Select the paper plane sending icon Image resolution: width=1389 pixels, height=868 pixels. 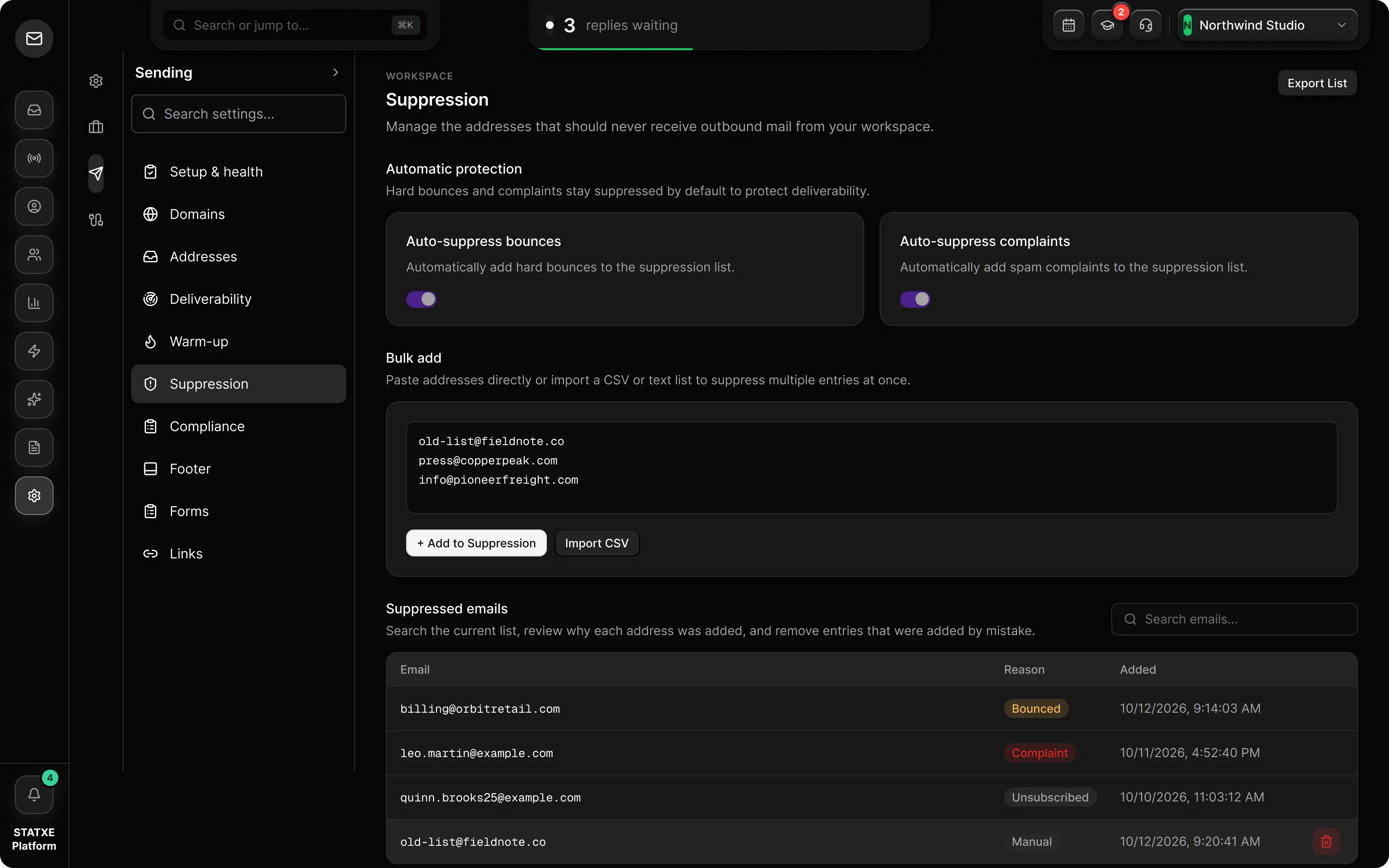pos(96,174)
